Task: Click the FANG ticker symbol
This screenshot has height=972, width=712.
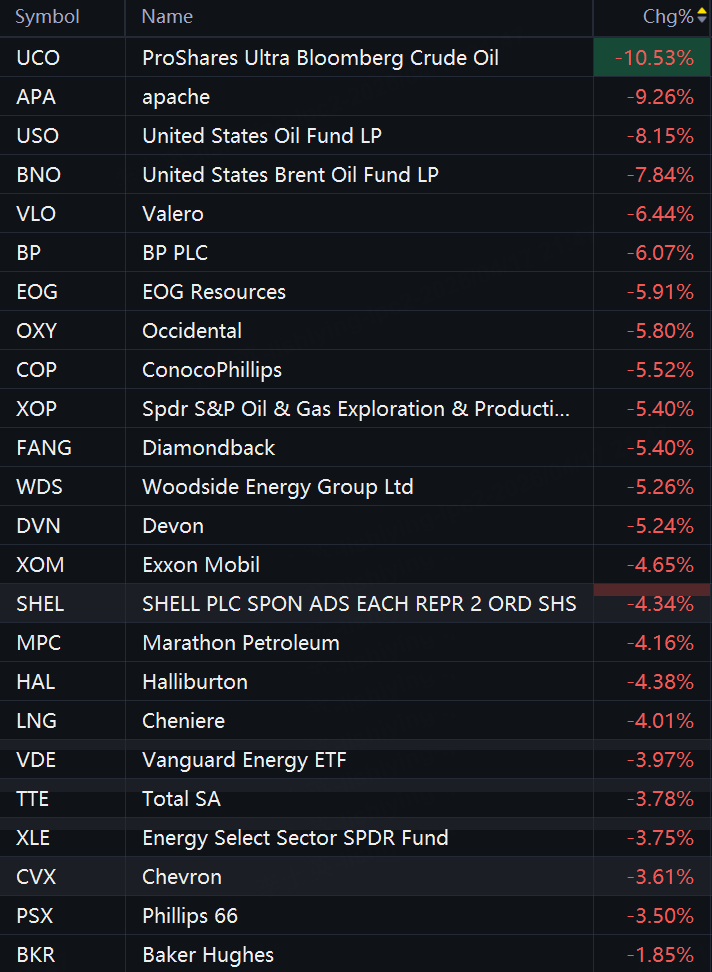Action: (x=44, y=448)
